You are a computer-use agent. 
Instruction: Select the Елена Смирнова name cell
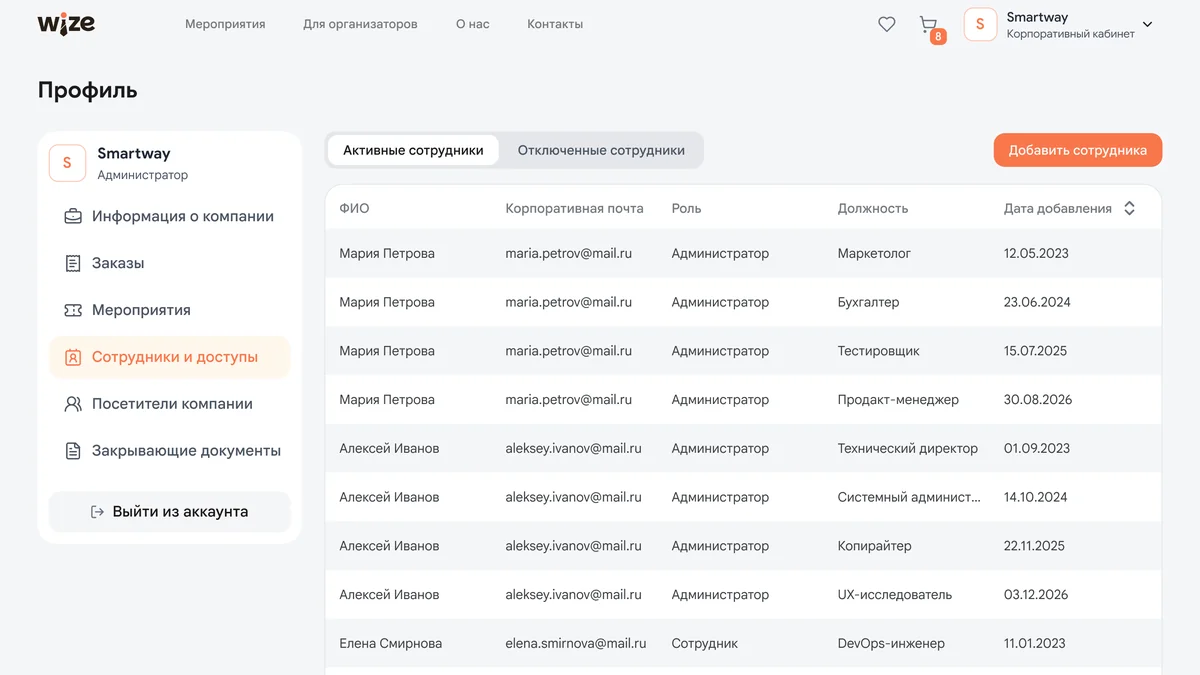tap(390, 643)
